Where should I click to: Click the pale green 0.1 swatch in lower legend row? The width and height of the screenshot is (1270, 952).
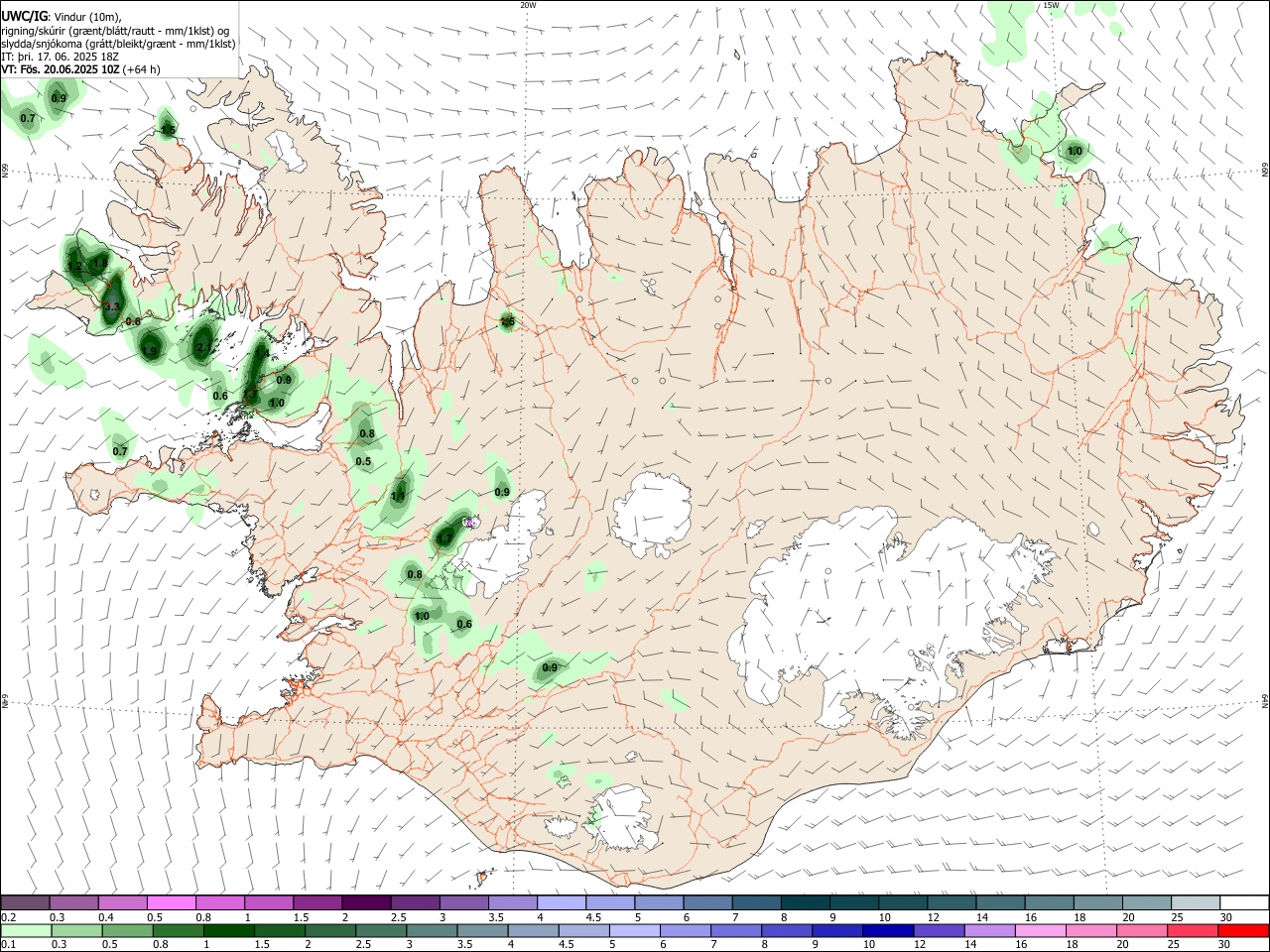pyautogui.click(x=25, y=931)
